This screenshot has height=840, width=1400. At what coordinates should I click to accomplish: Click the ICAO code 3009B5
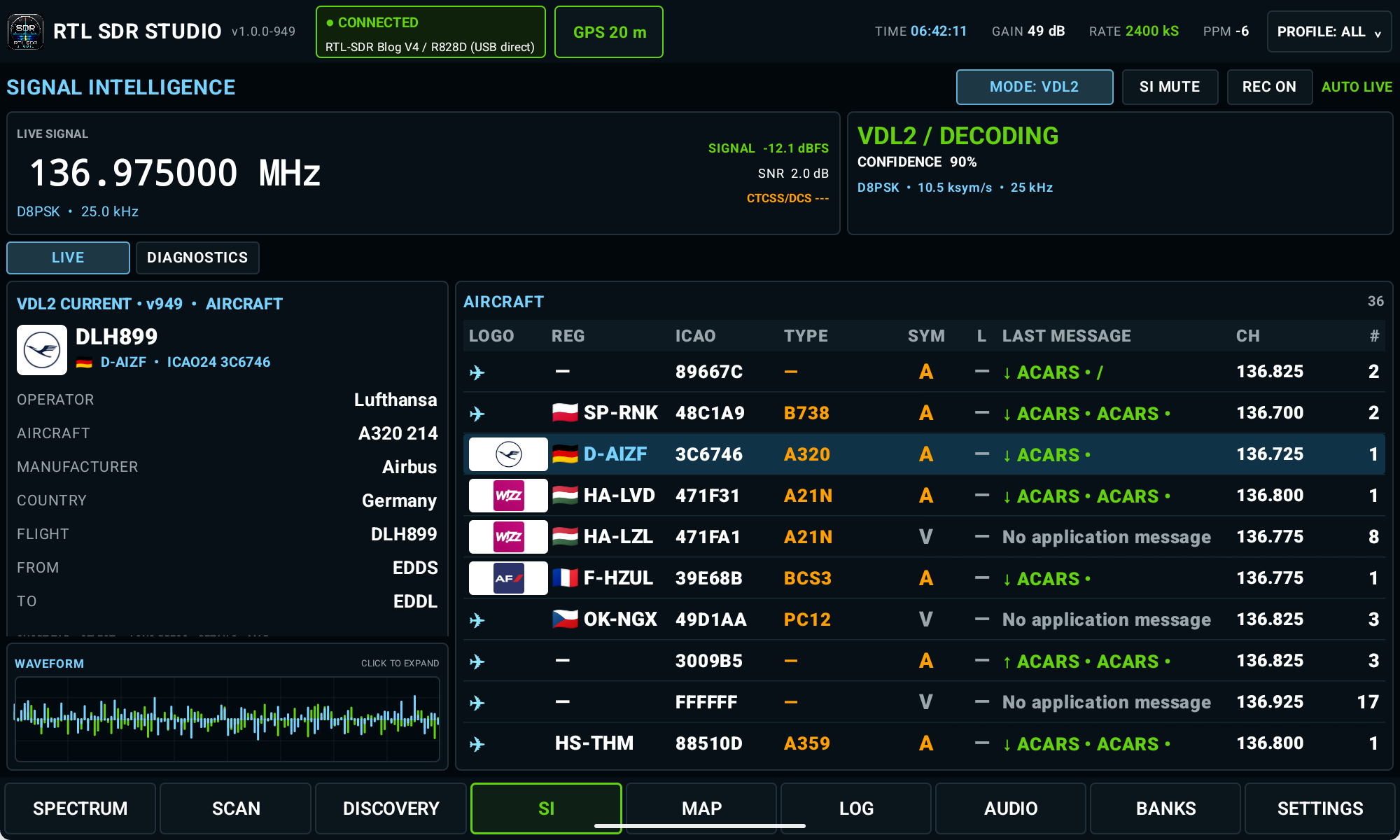point(709,661)
